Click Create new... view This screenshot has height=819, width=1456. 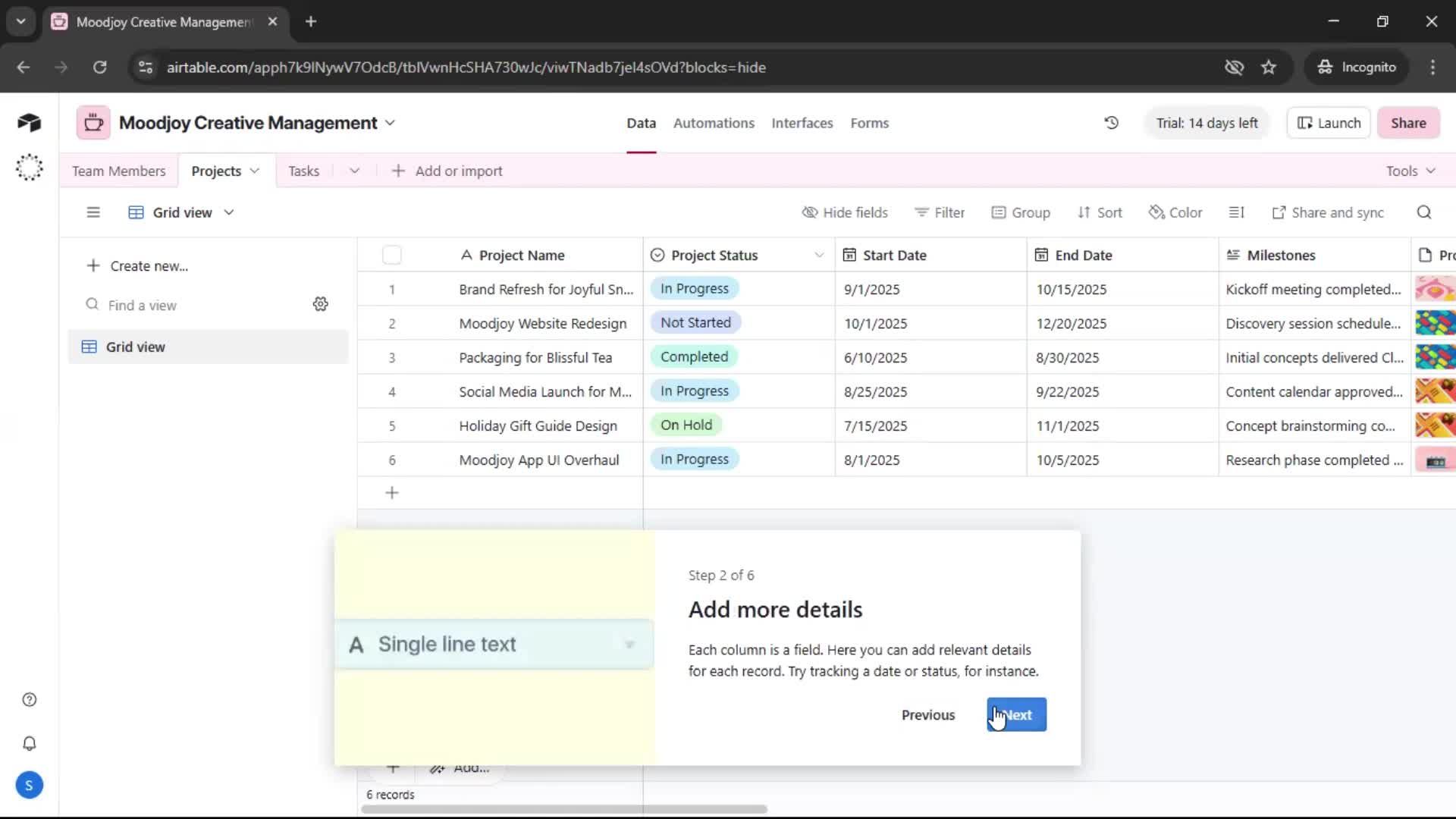[137, 265]
